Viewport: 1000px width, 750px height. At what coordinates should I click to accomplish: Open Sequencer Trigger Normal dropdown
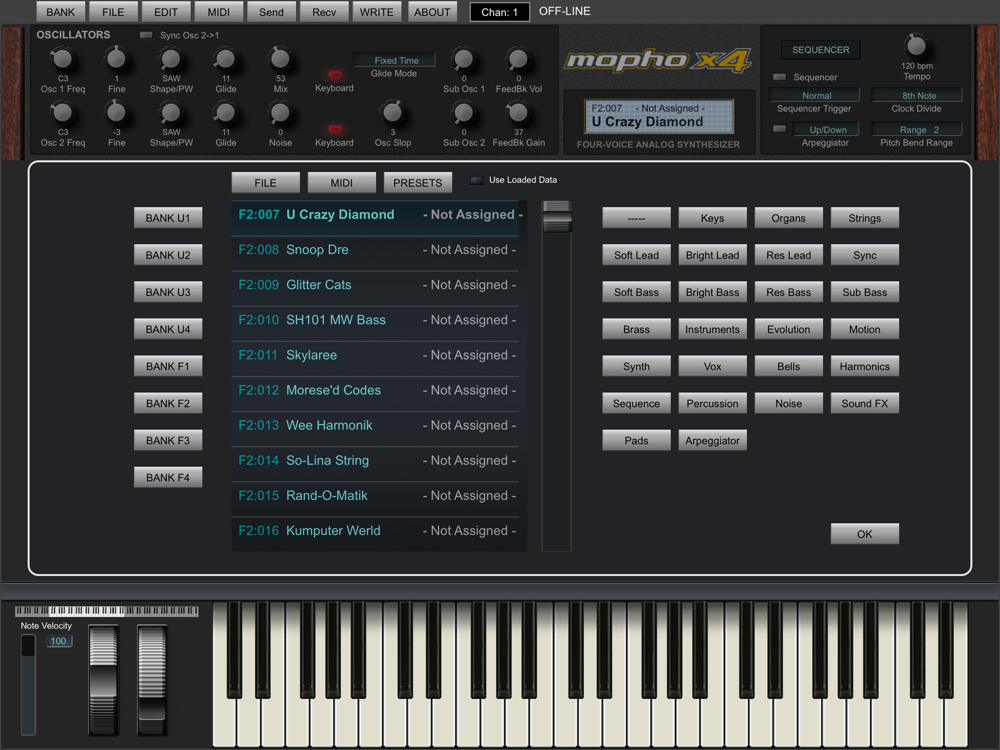pos(815,95)
